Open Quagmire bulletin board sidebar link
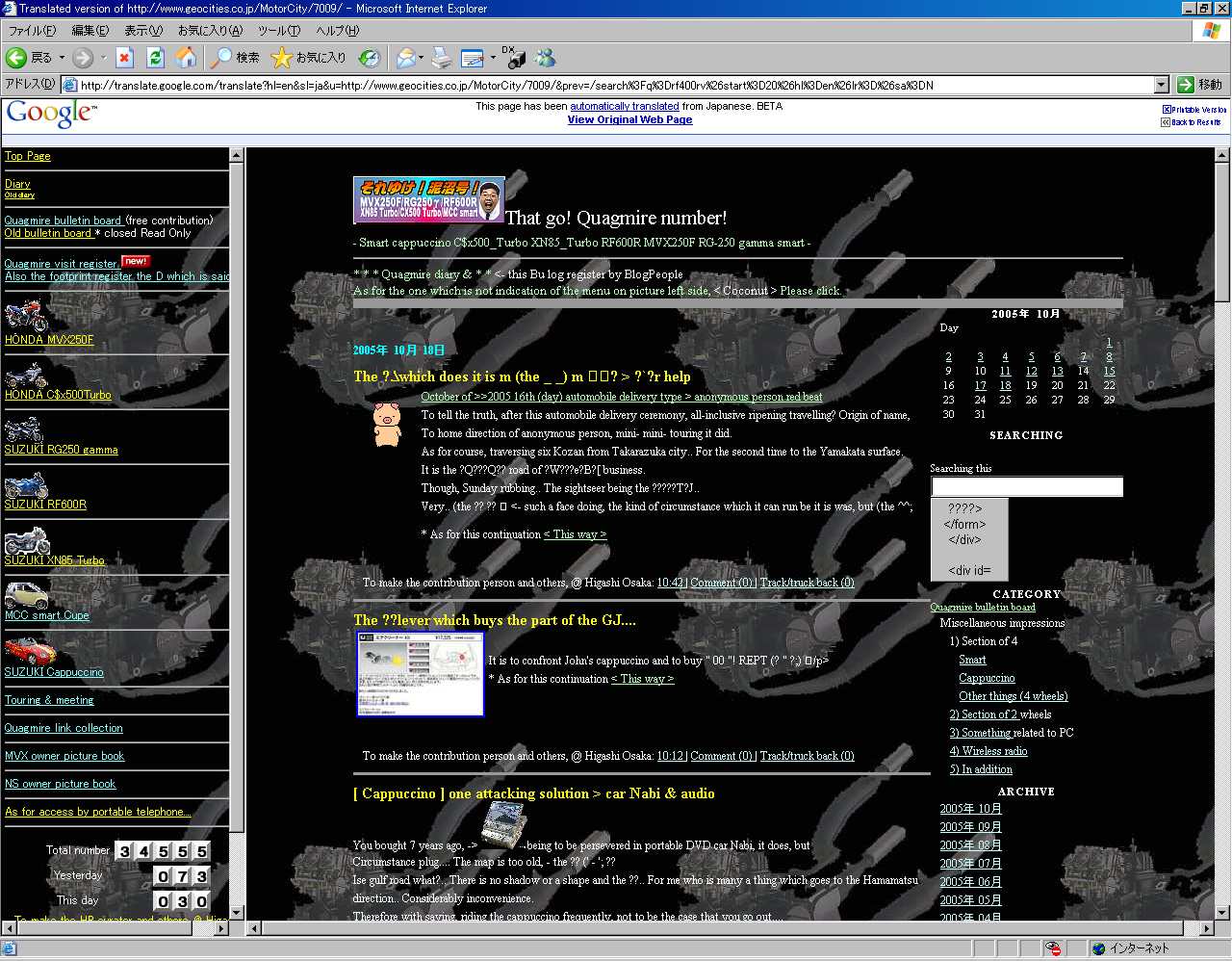 (x=63, y=221)
